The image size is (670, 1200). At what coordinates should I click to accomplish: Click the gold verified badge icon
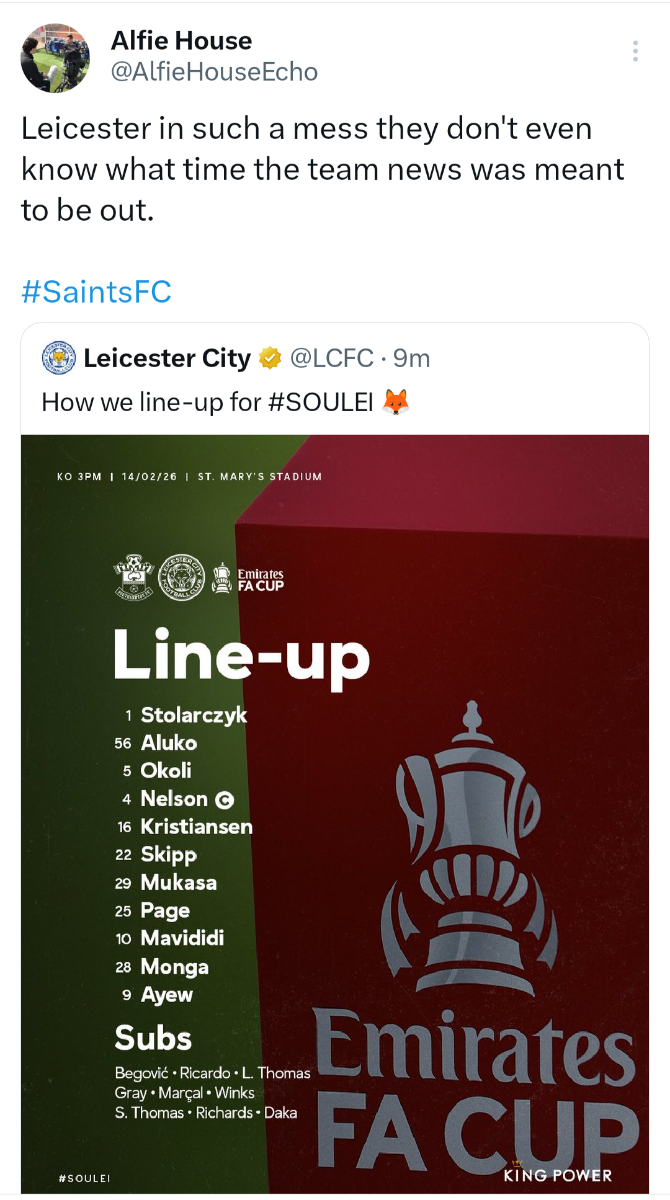pyautogui.click(x=269, y=358)
